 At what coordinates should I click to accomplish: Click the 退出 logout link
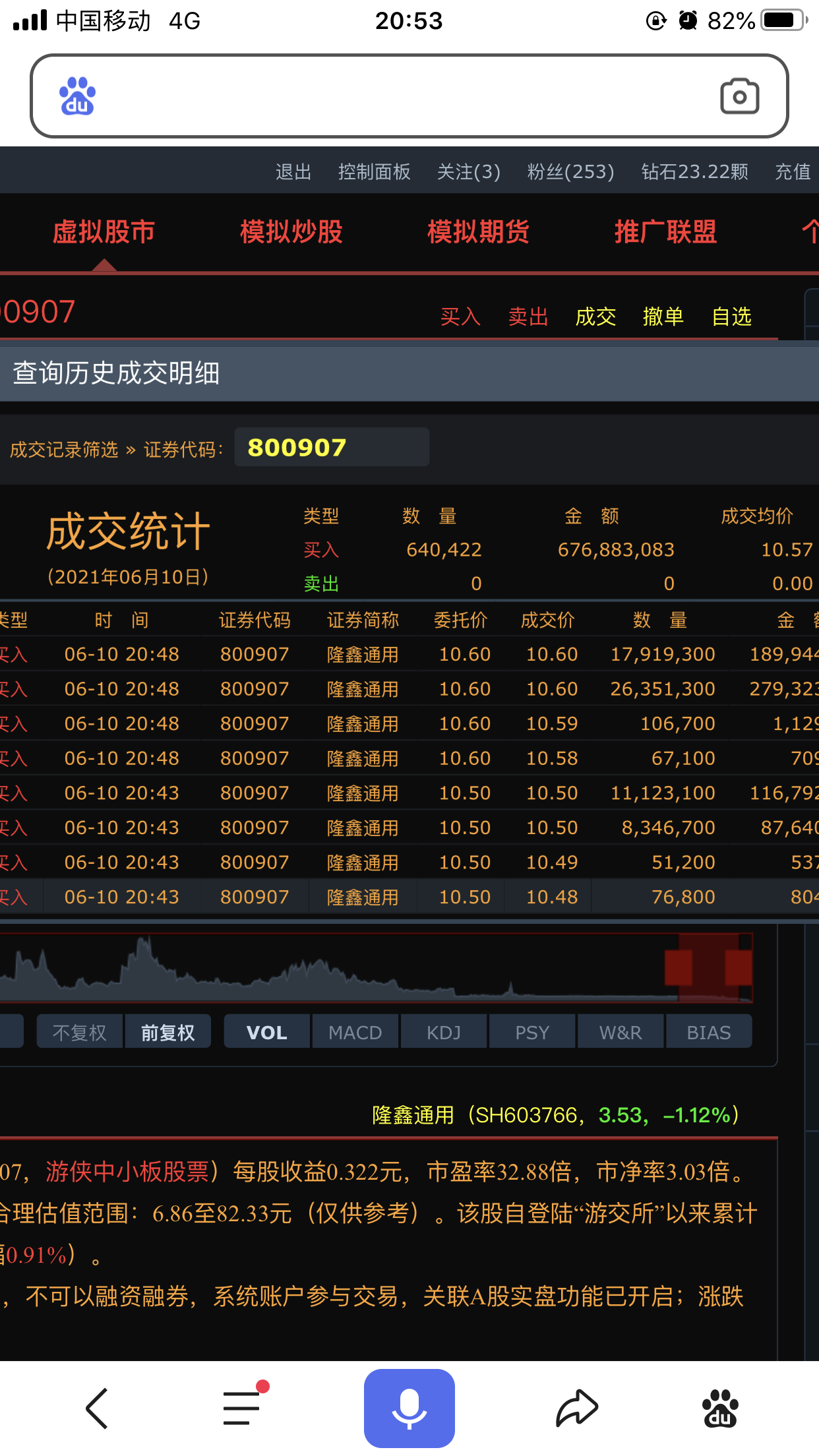[x=293, y=172]
